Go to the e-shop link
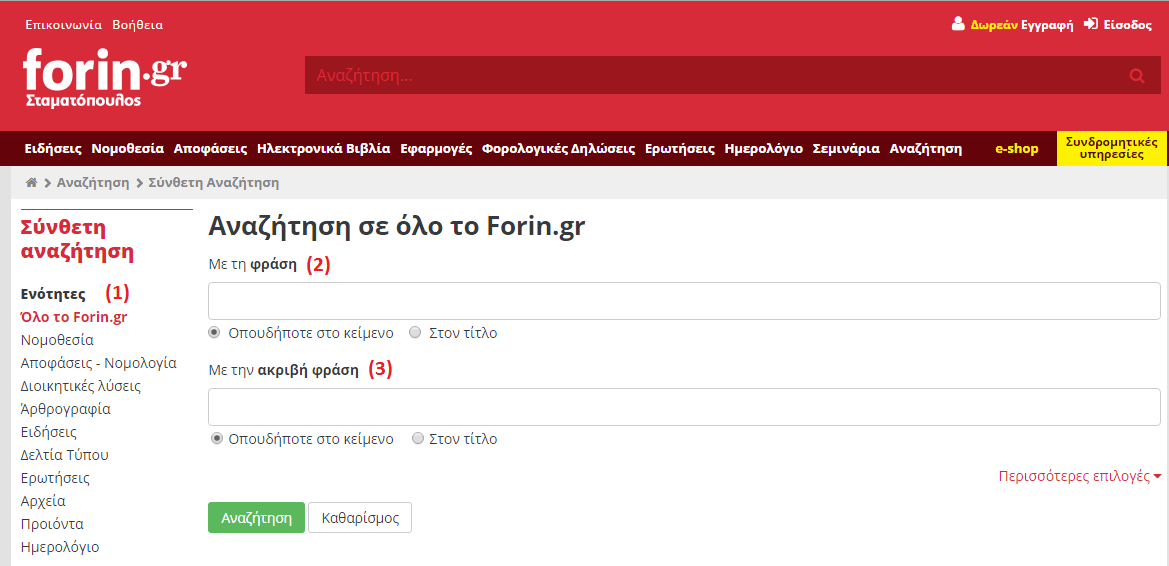The width and height of the screenshot is (1169, 566). coord(1017,148)
